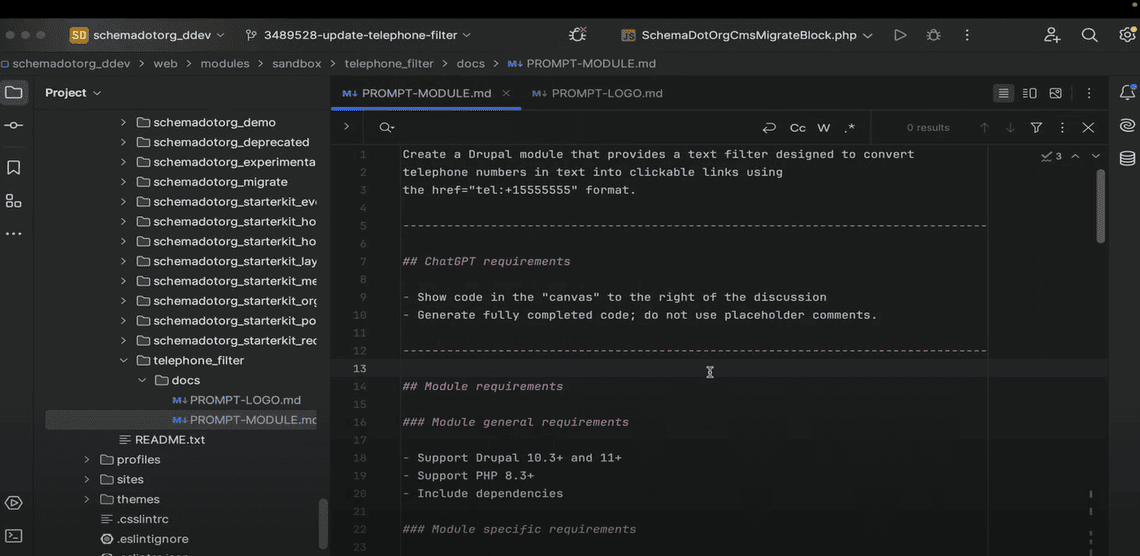The image size is (1140, 556).
Task: Open the Terminal tool window icon
Action: tap(14, 536)
